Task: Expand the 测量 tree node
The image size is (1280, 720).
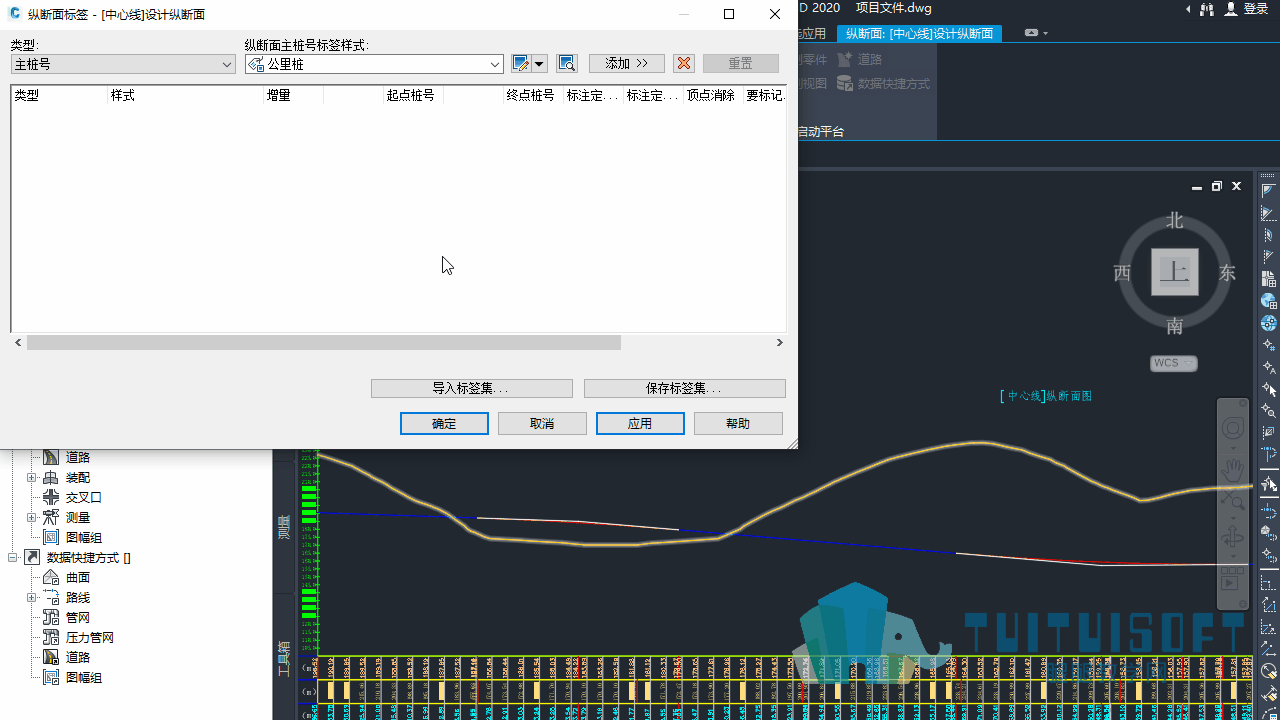Action: (x=32, y=518)
